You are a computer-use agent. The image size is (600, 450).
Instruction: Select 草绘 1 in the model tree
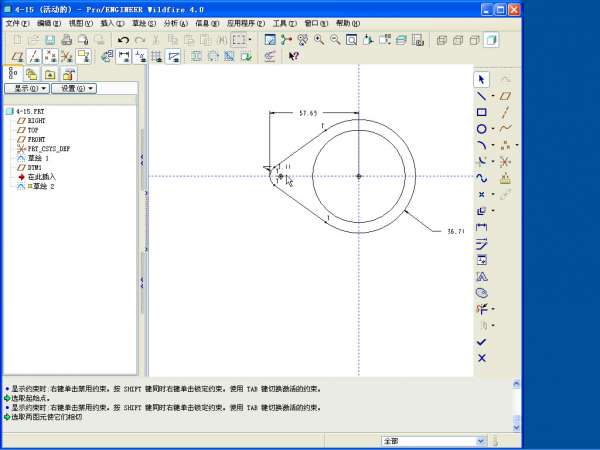coord(40,158)
